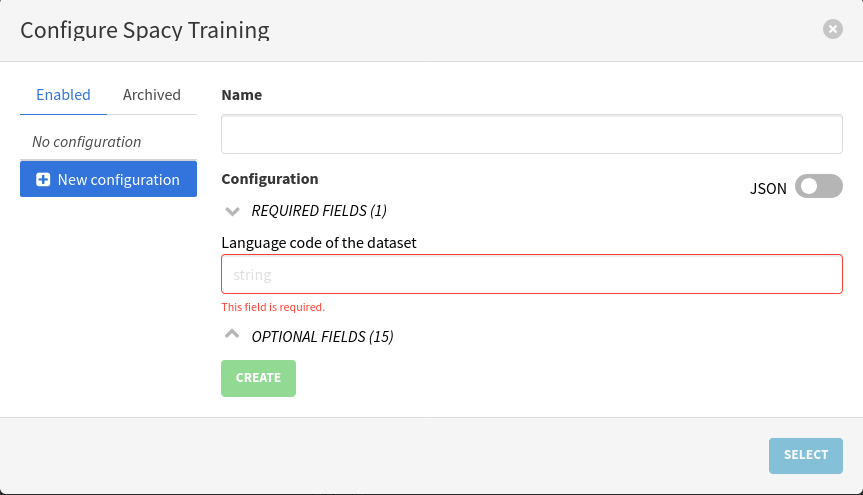The image size is (863, 495).
Task: Select the 'No configuration' list entry
Action: pos(86,142)
